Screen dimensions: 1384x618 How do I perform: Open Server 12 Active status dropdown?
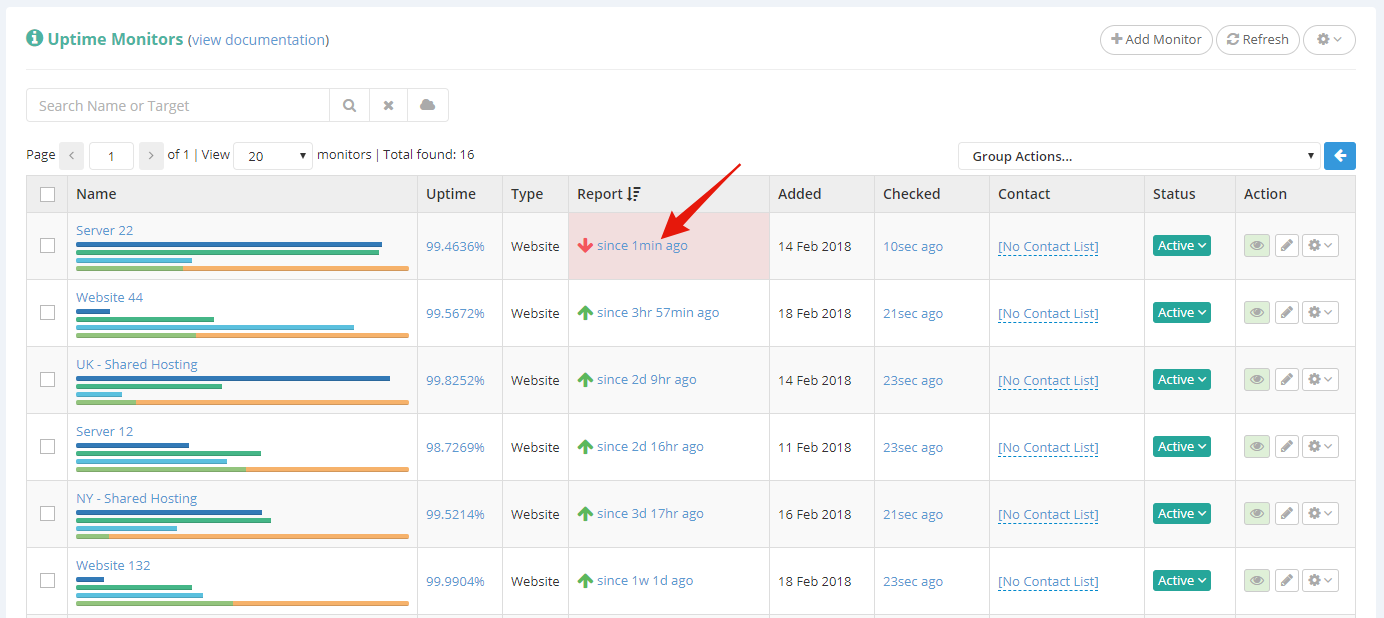tap(1182, 447)
